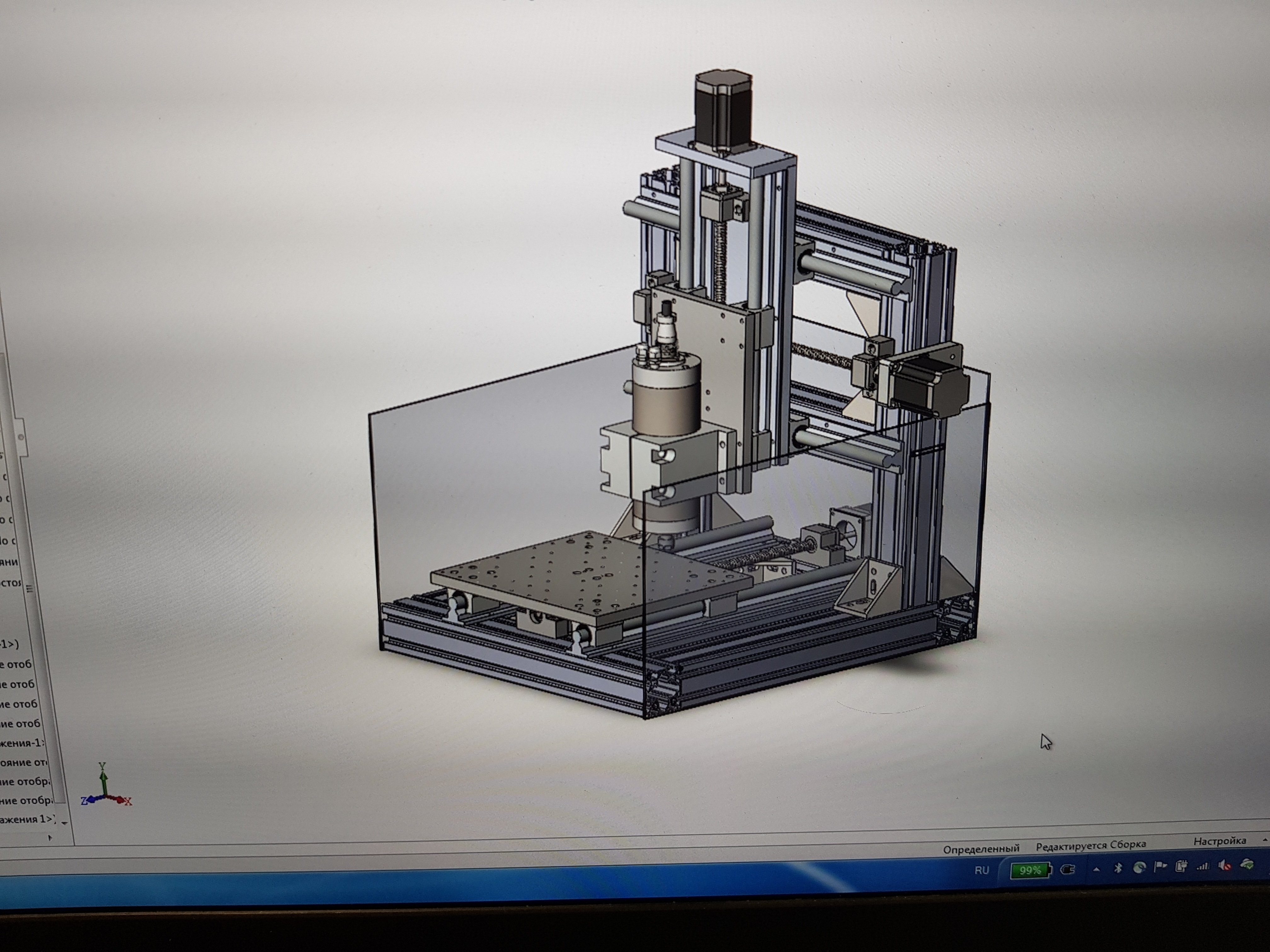Open the Action Center flag icon
Viewport: 1270px width, 952px height.
(1160, 866)
